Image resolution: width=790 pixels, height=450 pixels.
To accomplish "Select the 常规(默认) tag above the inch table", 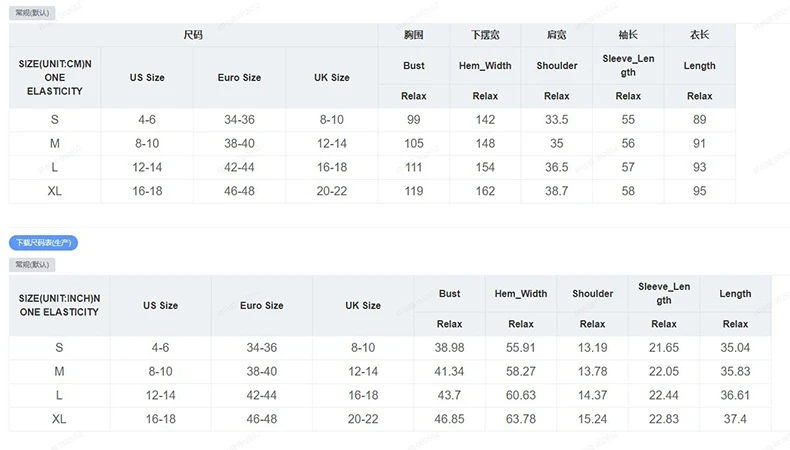I will (x=32, y=265).
